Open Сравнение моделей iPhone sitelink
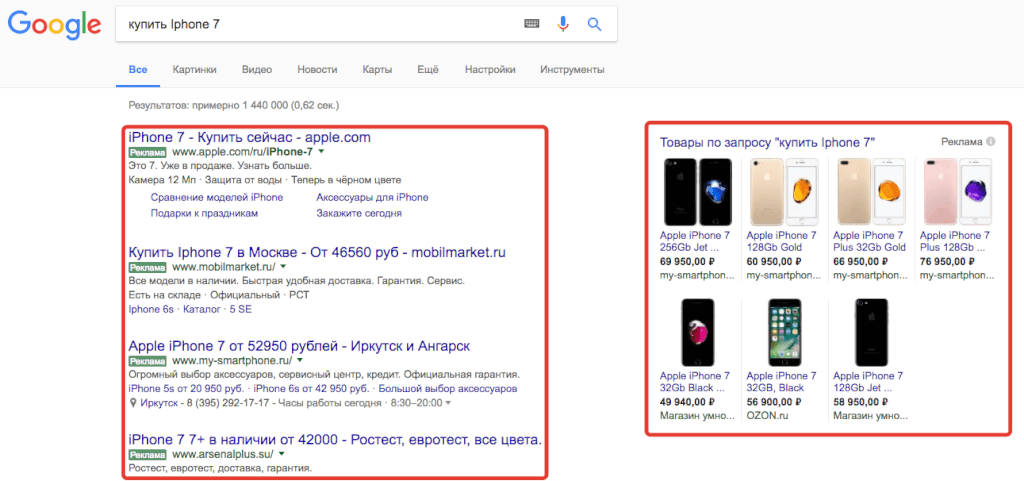 (217, 197)
